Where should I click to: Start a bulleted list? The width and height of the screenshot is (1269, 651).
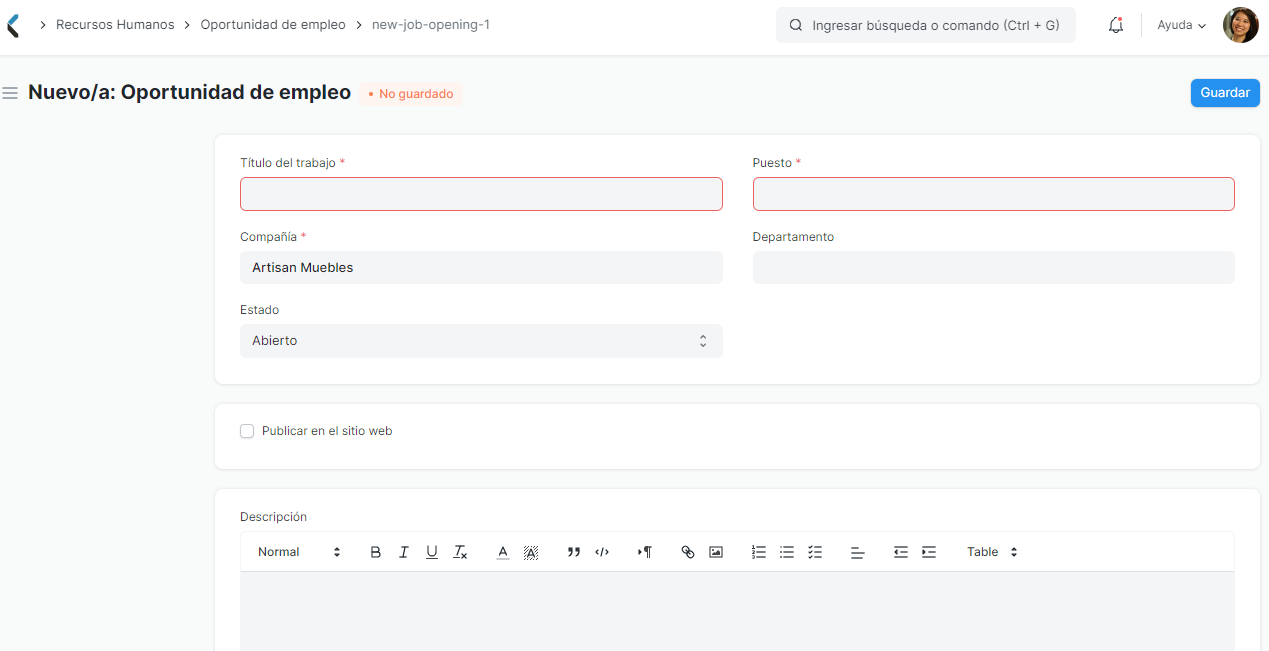tap(787, 552)
